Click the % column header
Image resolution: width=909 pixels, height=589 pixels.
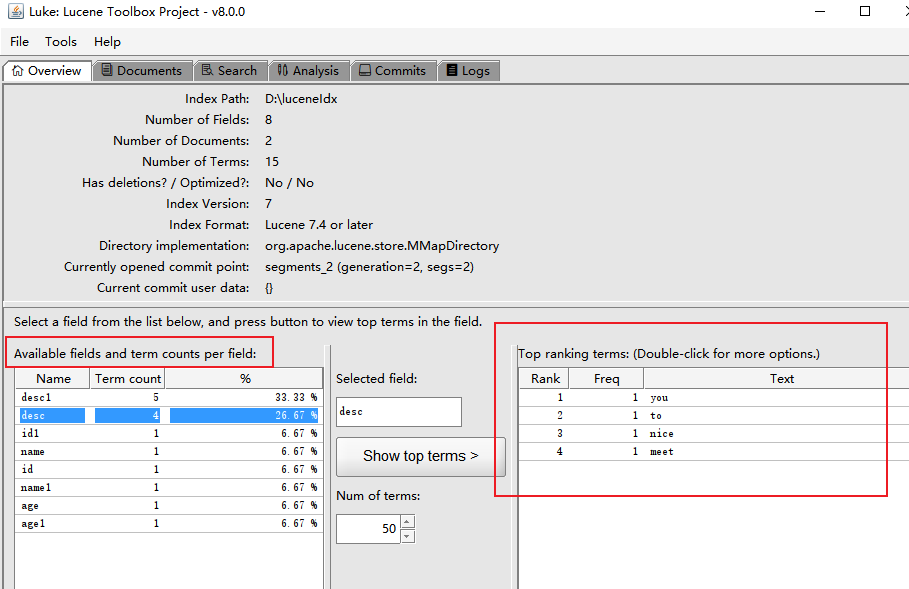(244, 379)
